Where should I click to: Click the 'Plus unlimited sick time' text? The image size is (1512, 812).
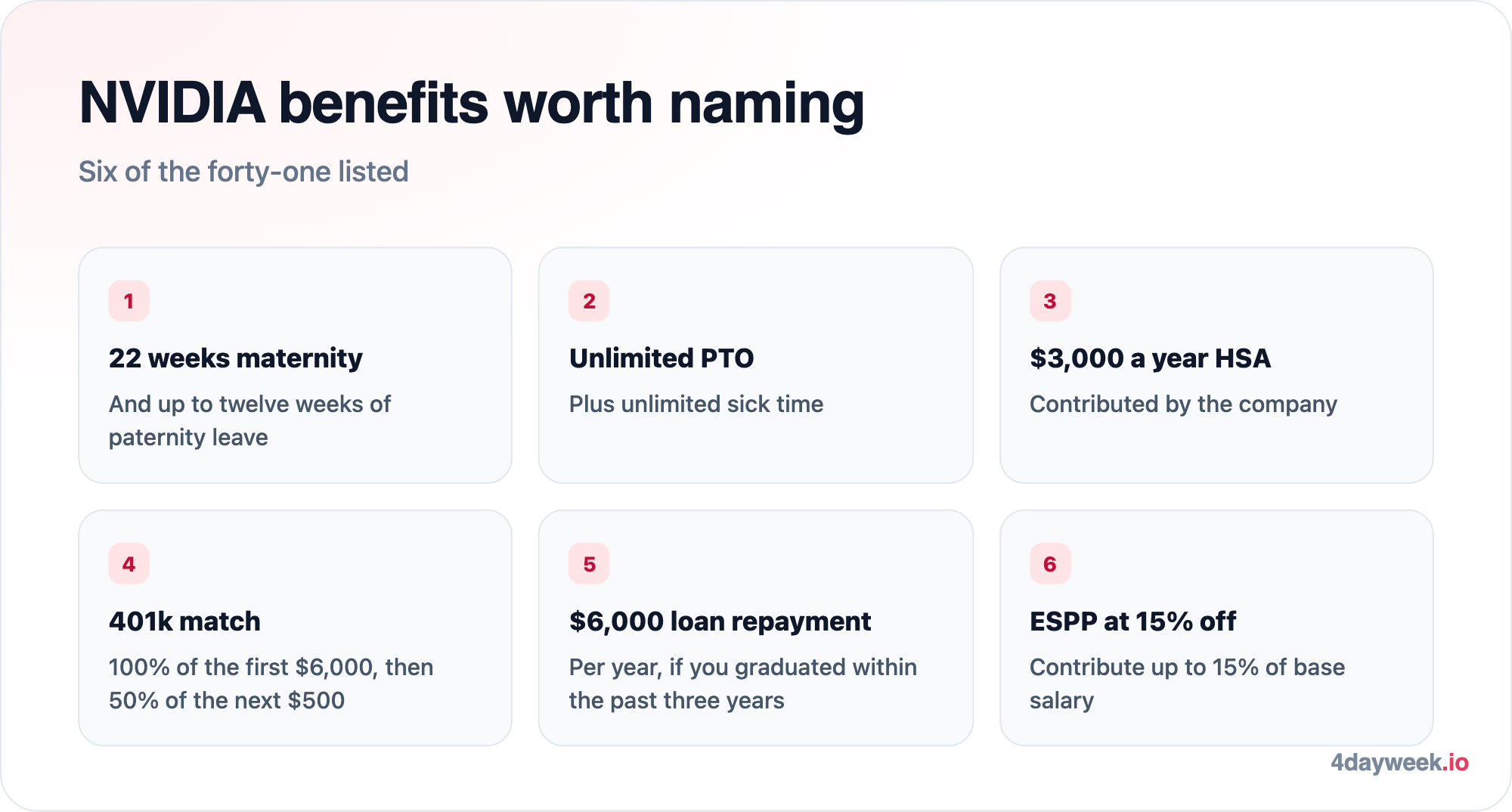696,404
